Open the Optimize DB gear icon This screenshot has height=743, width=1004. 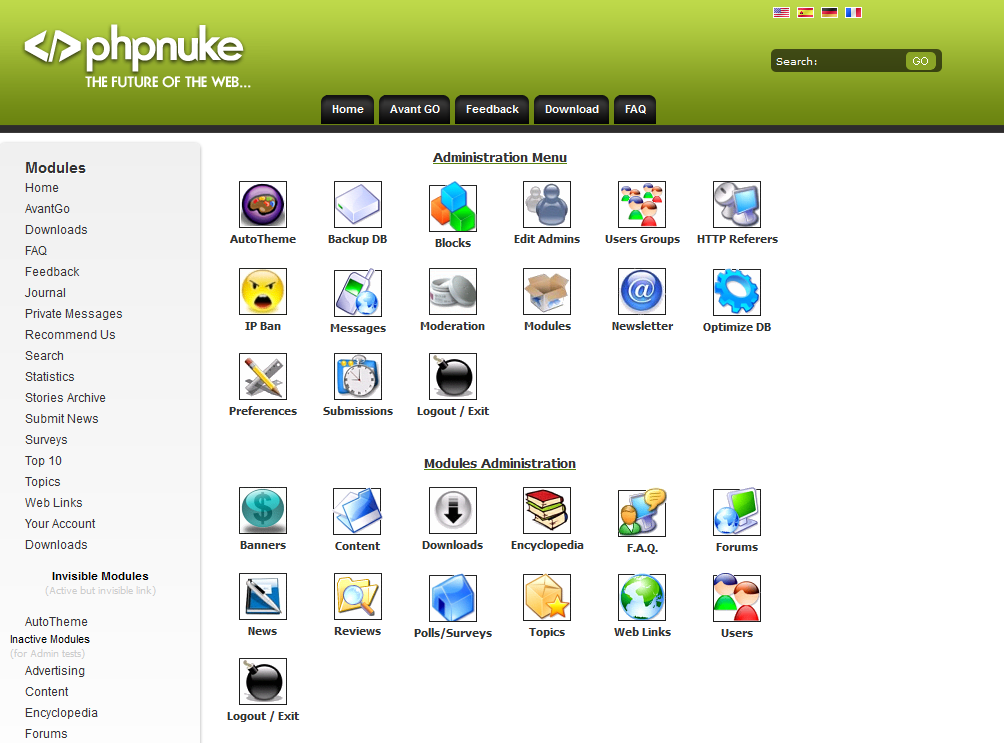pyautogui.click(x=737, y=292)
